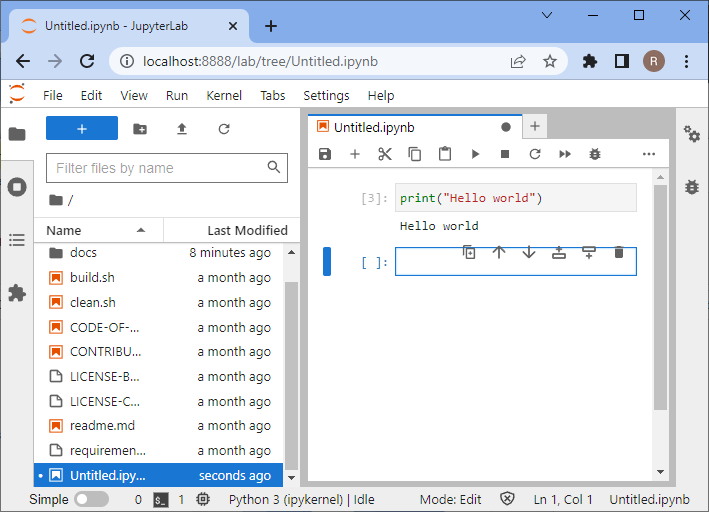
Task: Sort files by the Name column header
Action: coord(65,230)
